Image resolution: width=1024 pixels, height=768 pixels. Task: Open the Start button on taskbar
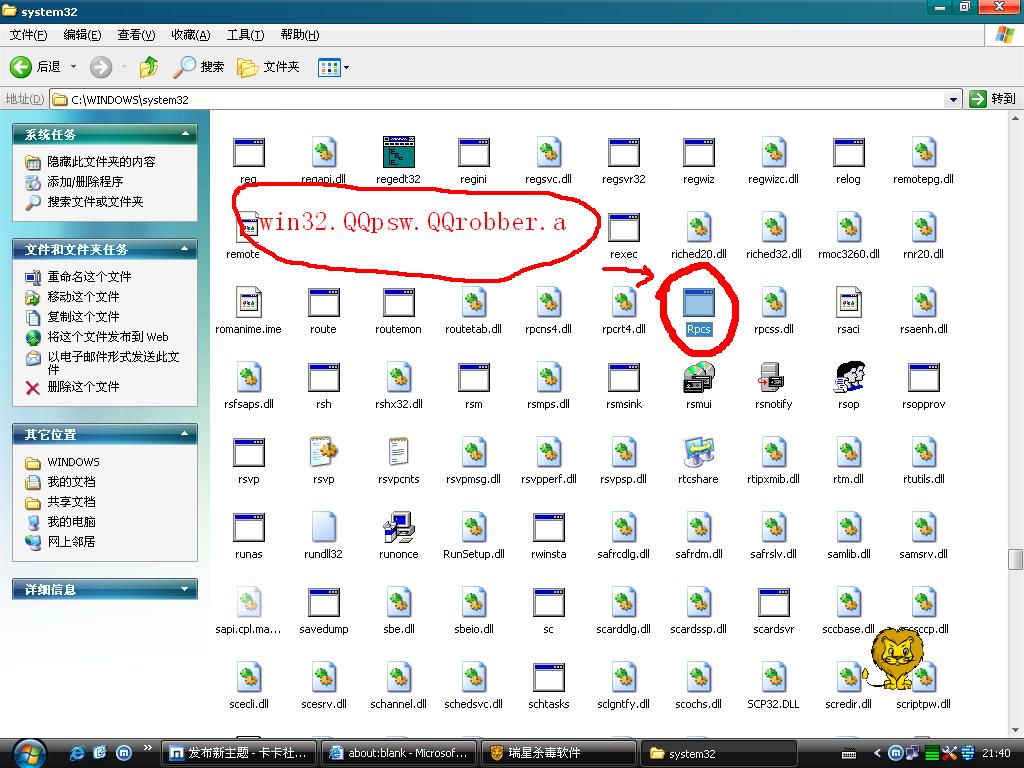coord(27,754)
